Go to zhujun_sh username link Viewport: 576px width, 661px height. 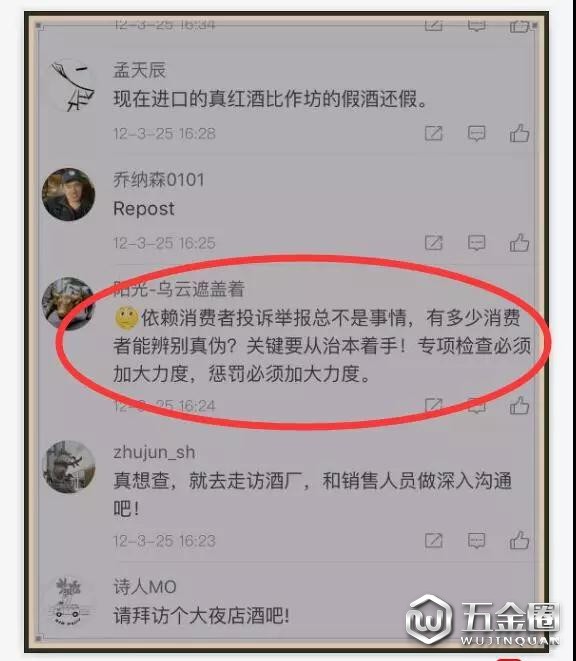(x=154, y=452)
